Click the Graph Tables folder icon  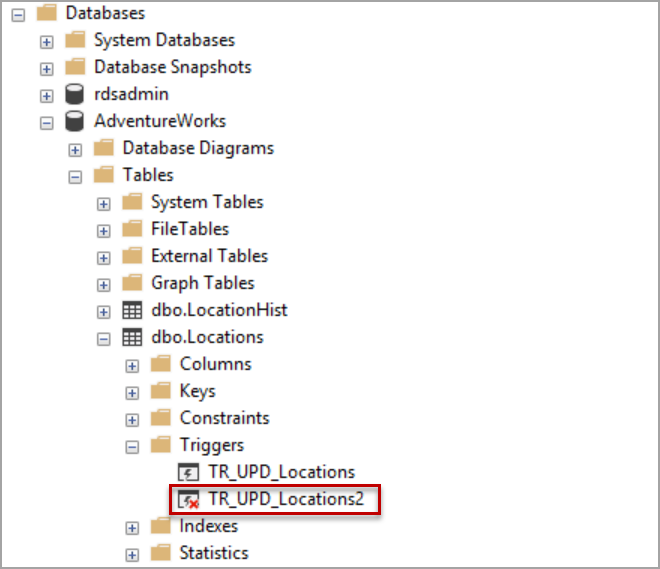point(132,283)
